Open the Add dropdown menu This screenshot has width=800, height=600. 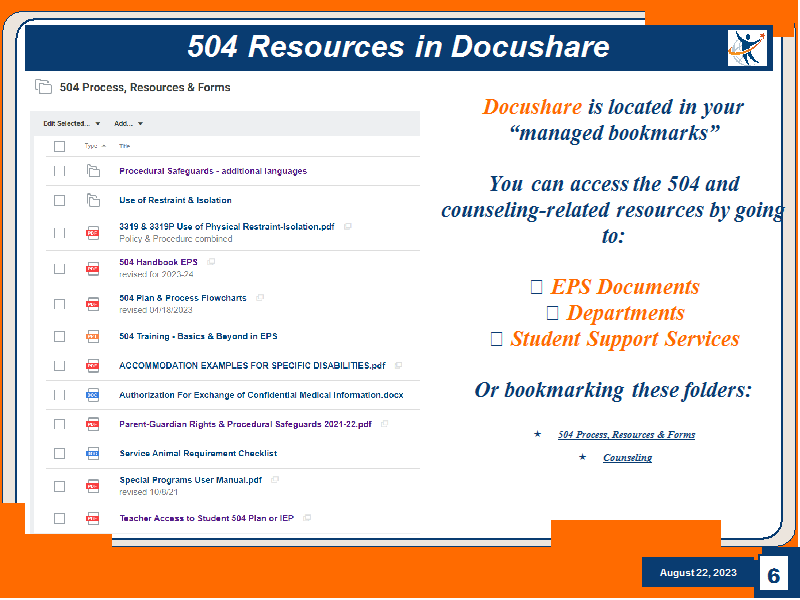click(129, 123)
